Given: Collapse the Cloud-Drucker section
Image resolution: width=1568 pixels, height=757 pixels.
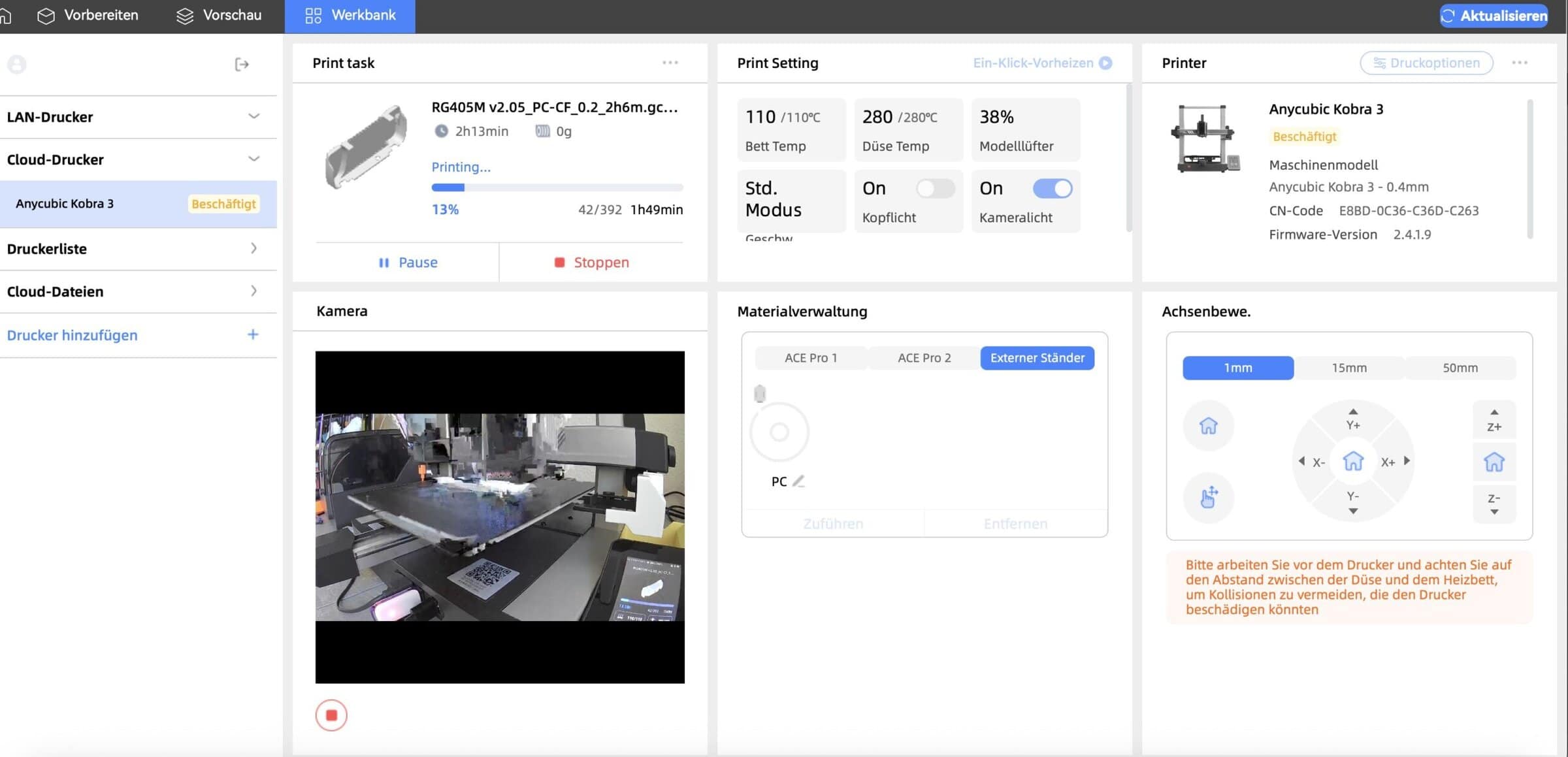Looking at the screenshot, I should pyautogui.click(x=253, y=159).
